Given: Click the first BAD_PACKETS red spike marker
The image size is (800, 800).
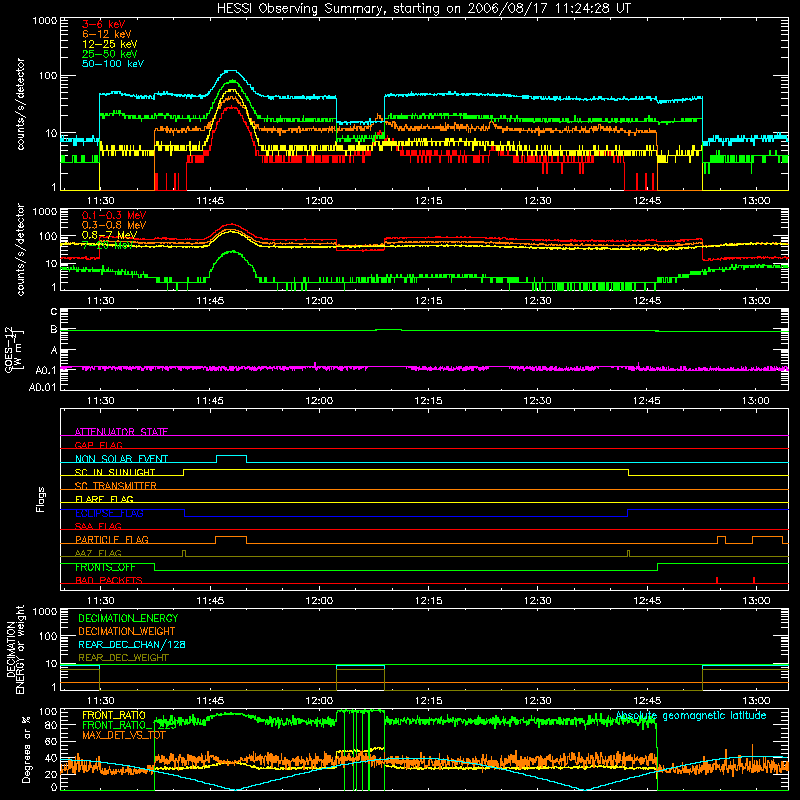Looking at the screenshot, I should point(717,580).
